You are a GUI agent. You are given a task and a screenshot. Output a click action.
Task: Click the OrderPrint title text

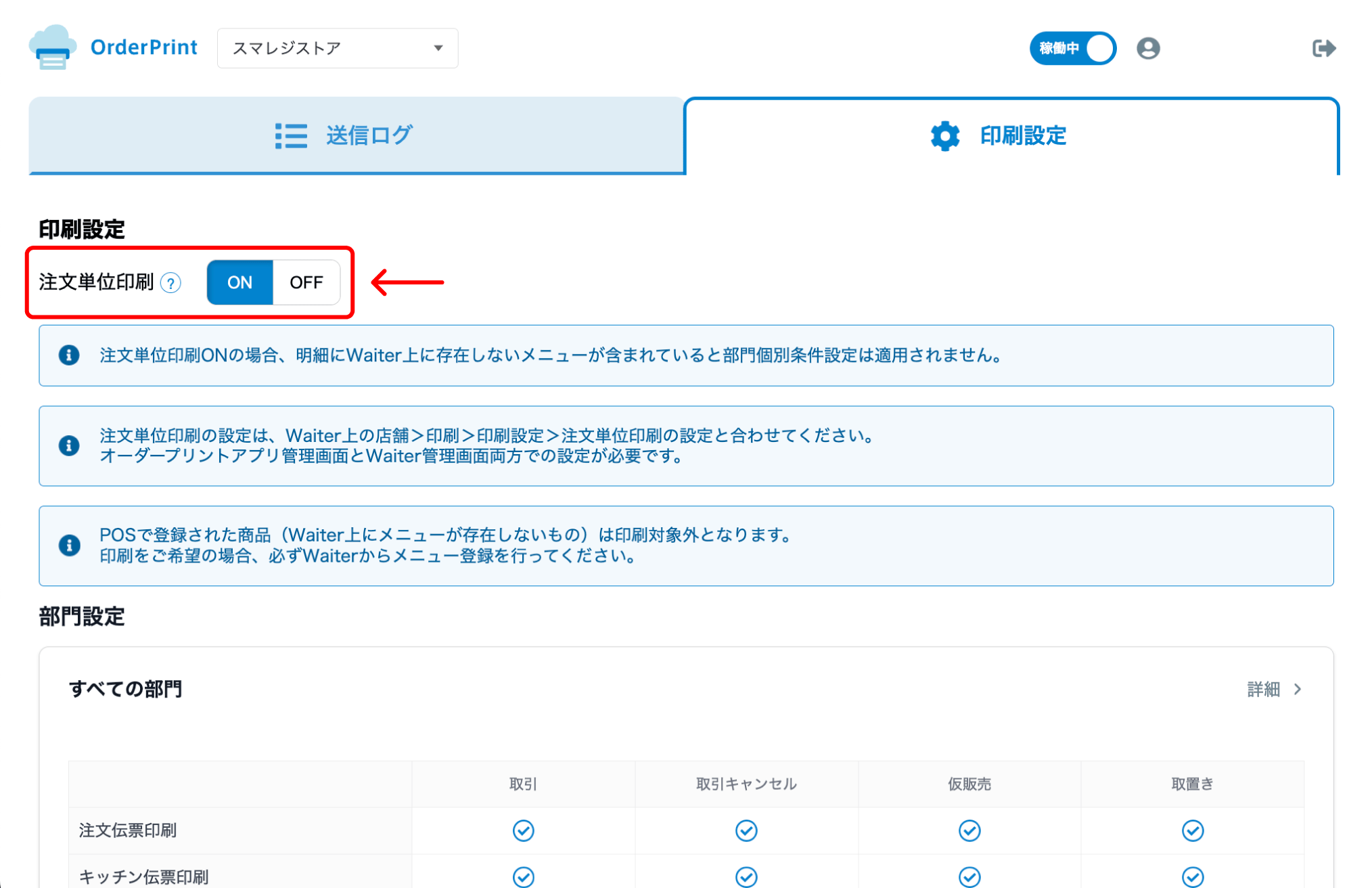(x=144, y=47)
